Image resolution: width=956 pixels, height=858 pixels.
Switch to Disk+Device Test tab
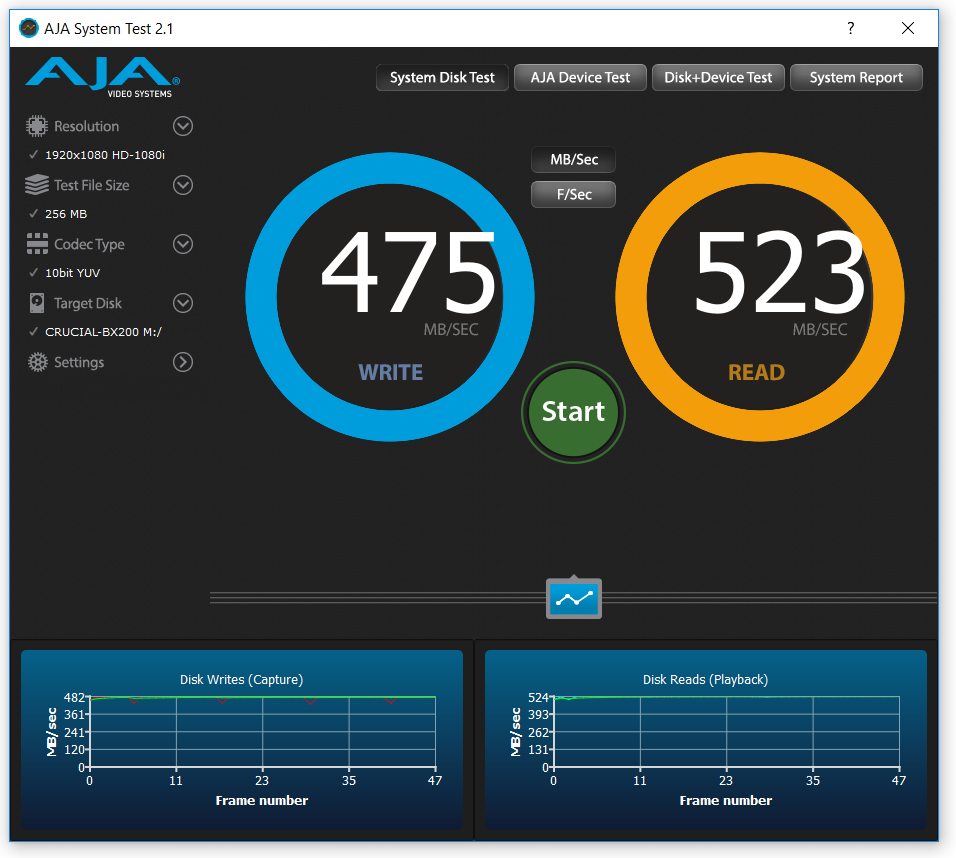[718, 77]
